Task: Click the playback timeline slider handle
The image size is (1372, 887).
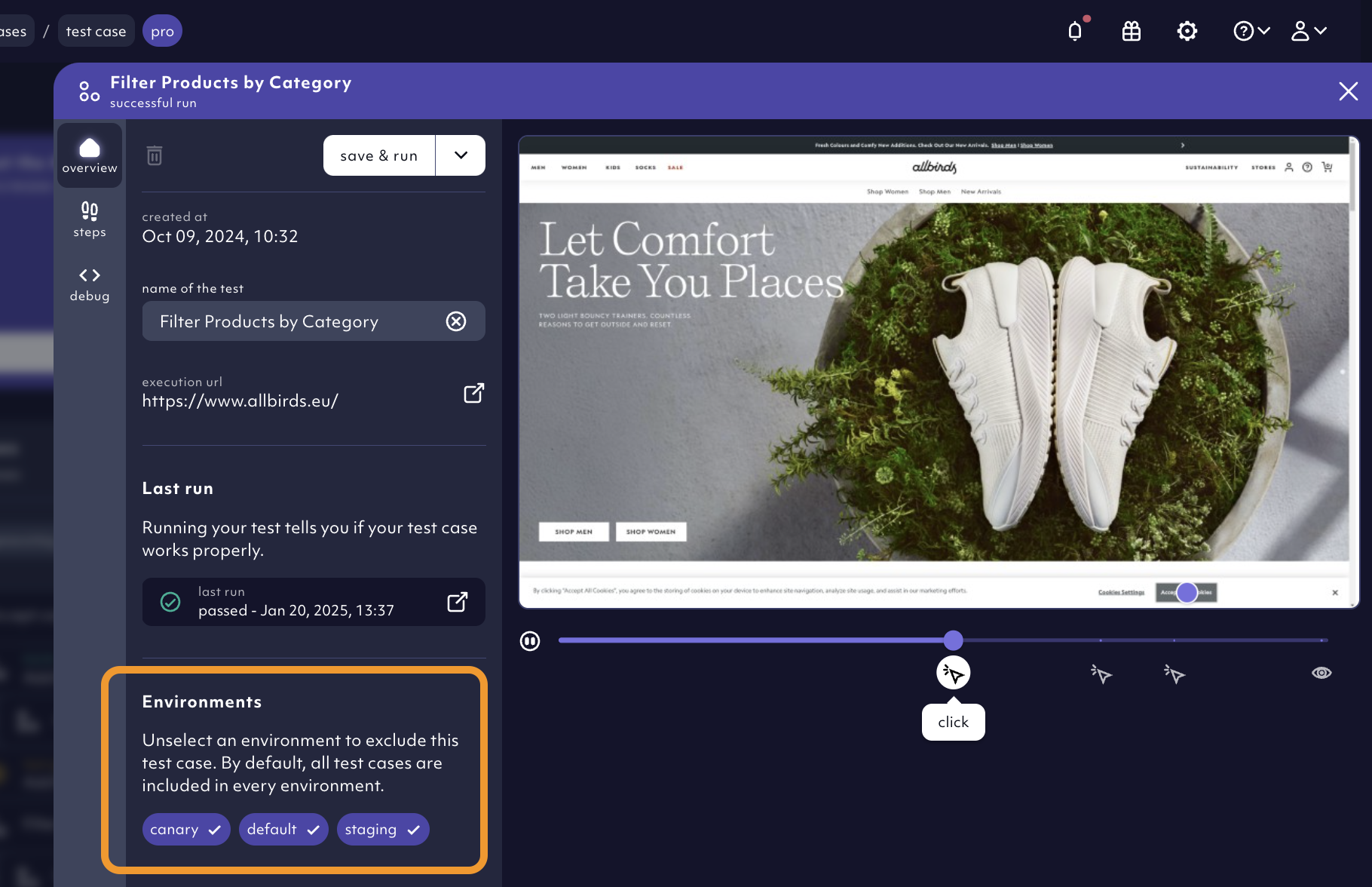Action: point(954,640)
